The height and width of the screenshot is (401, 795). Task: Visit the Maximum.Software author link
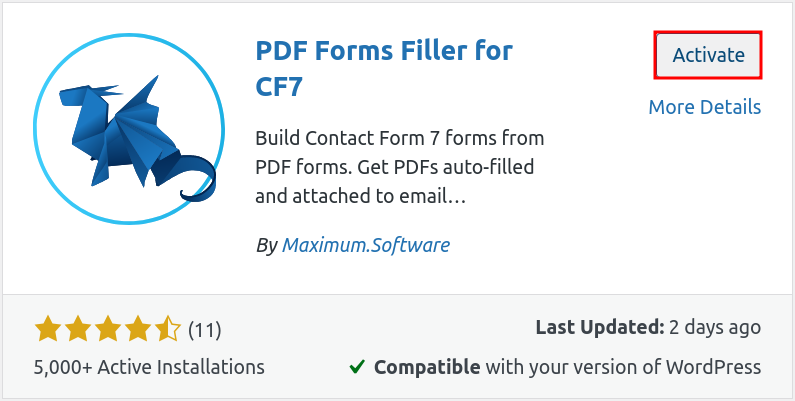pyautogui.click(x=366, y=245)
